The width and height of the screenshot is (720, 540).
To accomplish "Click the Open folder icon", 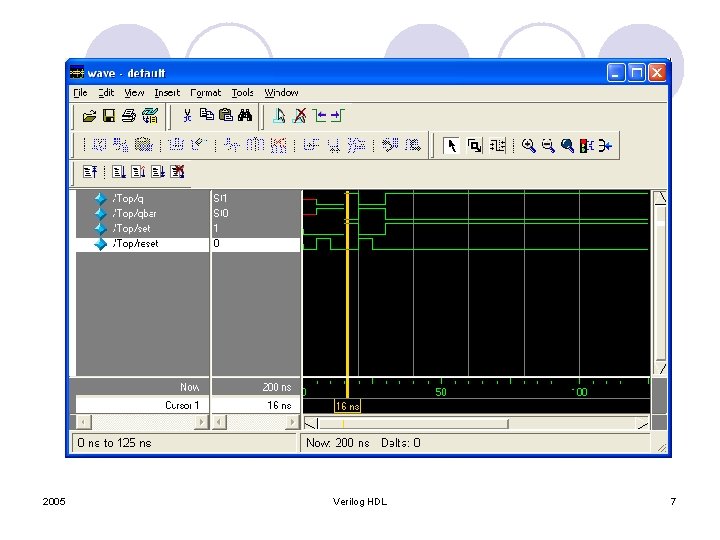I will [x=90, y=116].
